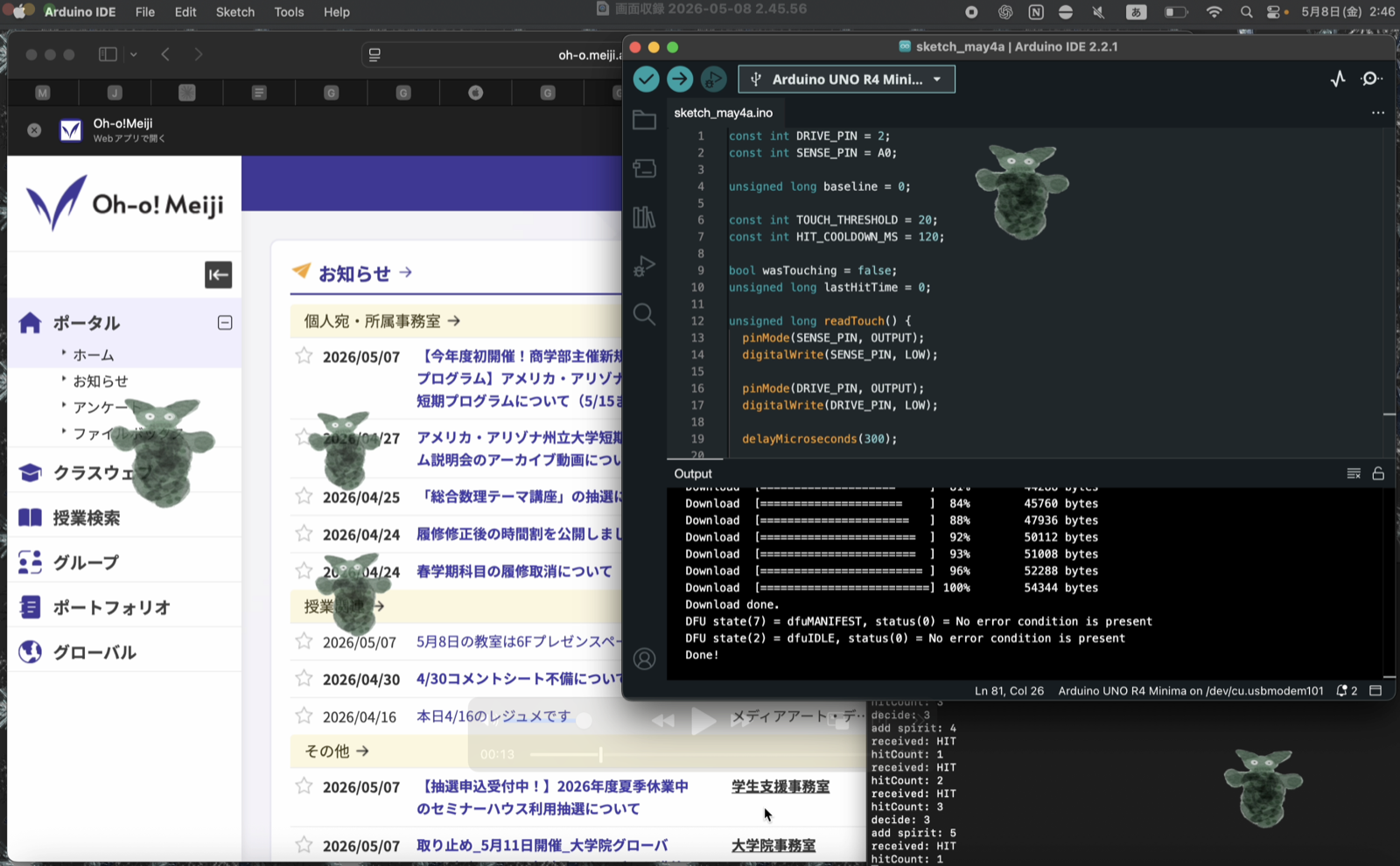Star the 2026/04/30 notice

tap(304, 678)
